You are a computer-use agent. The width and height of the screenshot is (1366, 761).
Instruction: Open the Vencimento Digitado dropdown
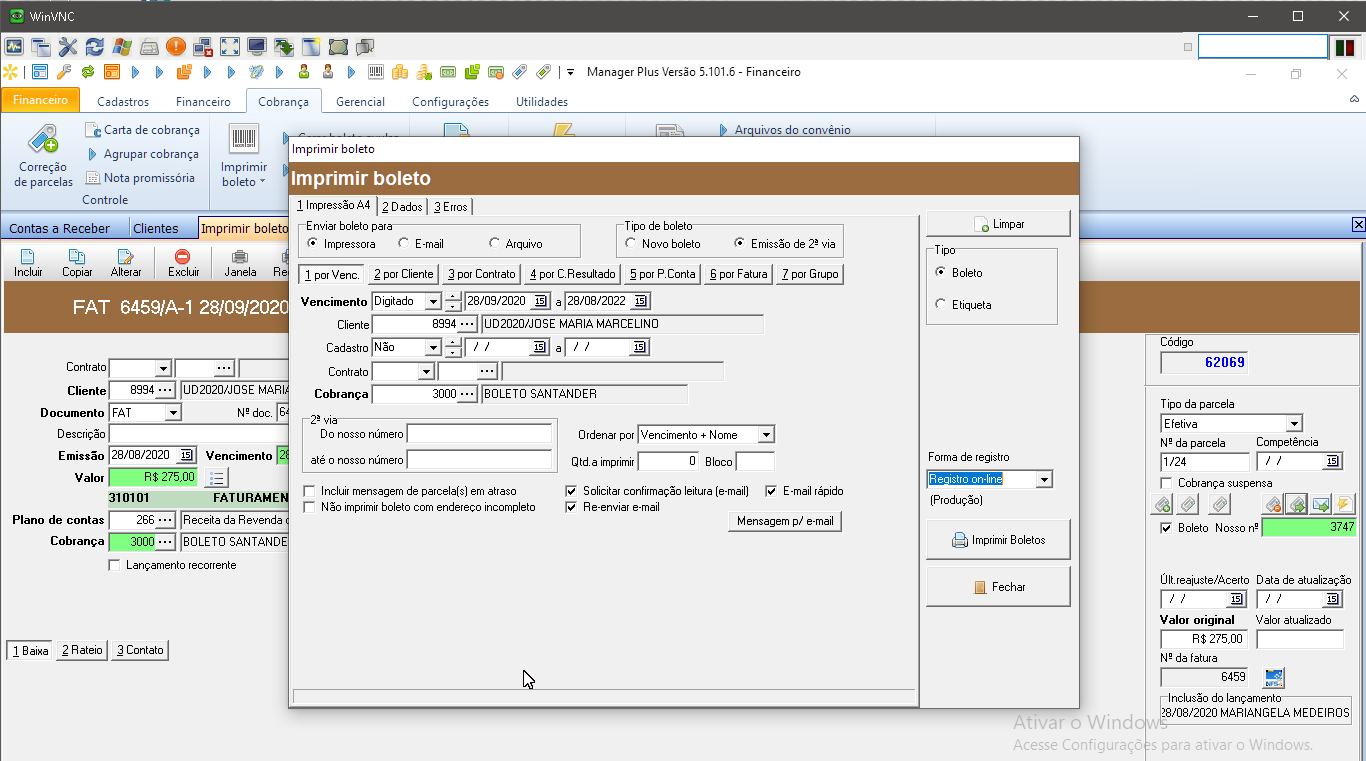coord(432,301)
